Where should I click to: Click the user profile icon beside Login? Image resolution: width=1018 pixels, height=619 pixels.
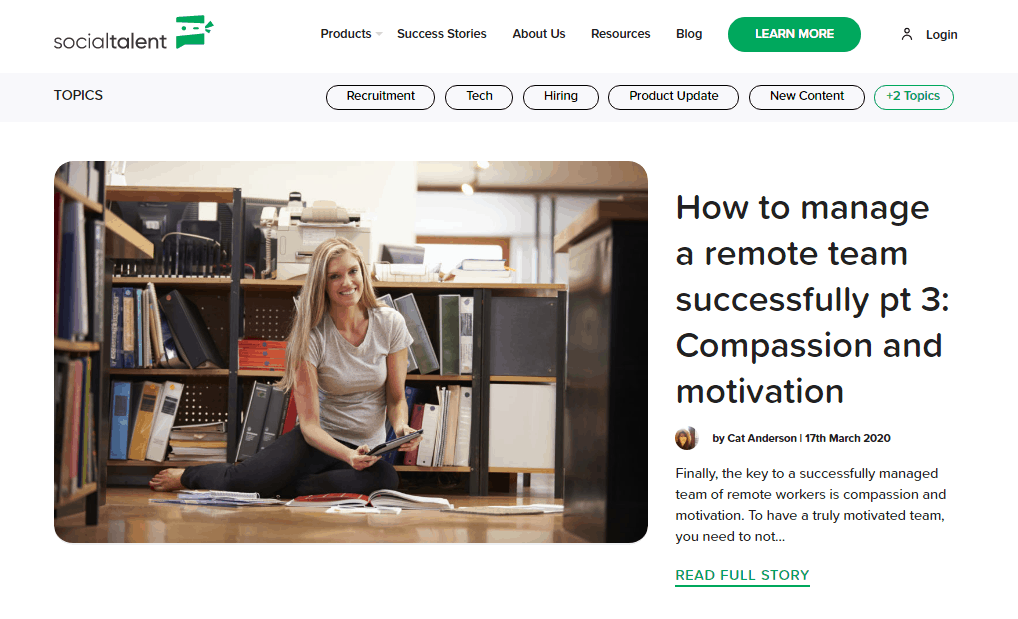(906, 34)
